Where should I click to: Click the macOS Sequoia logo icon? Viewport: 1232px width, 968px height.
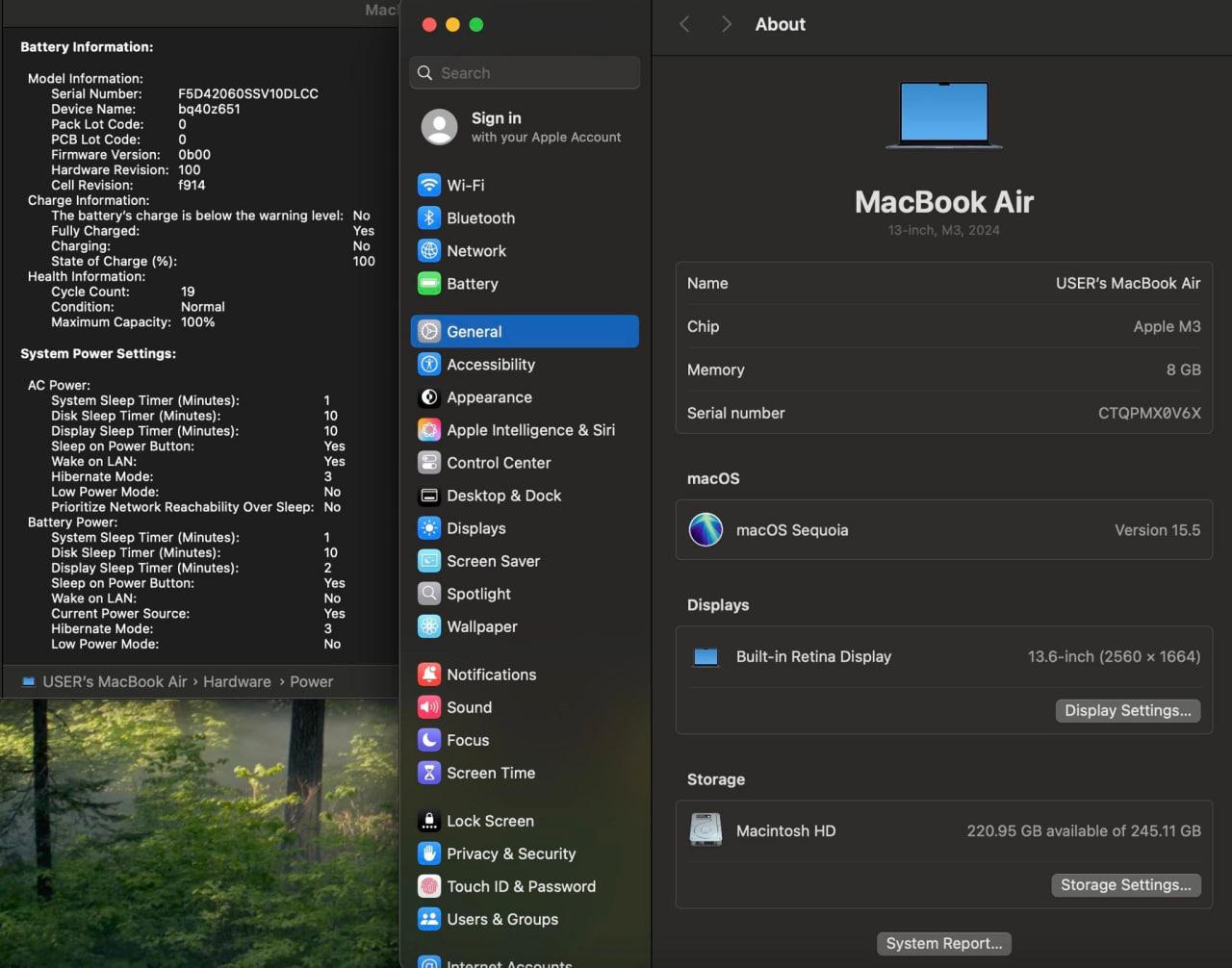706,530
